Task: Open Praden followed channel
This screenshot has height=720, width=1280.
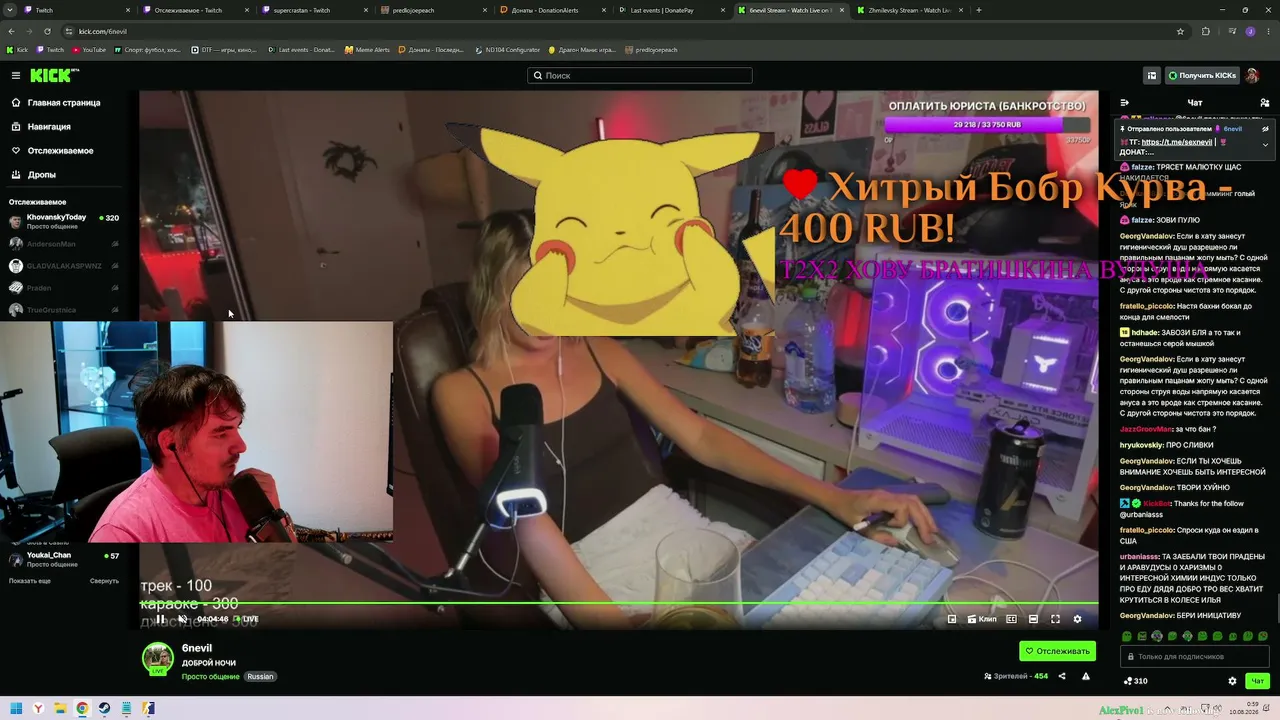Action: pos(64,288)
